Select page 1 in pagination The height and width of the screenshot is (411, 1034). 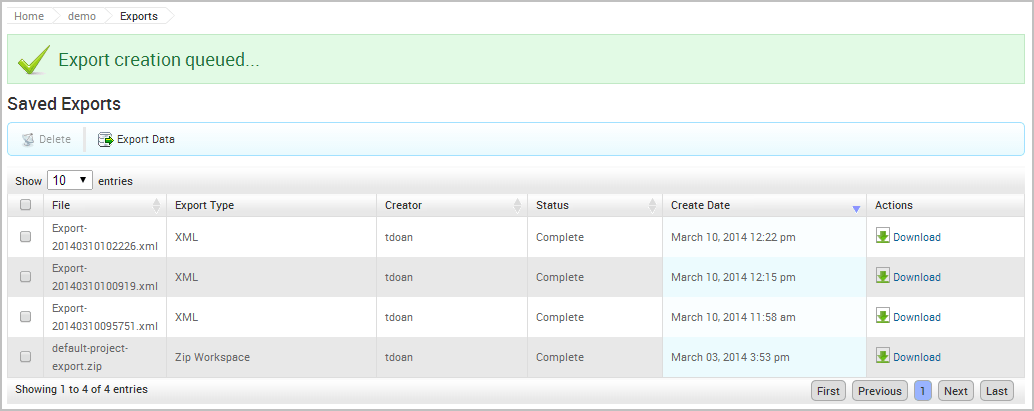click(922, 391)
